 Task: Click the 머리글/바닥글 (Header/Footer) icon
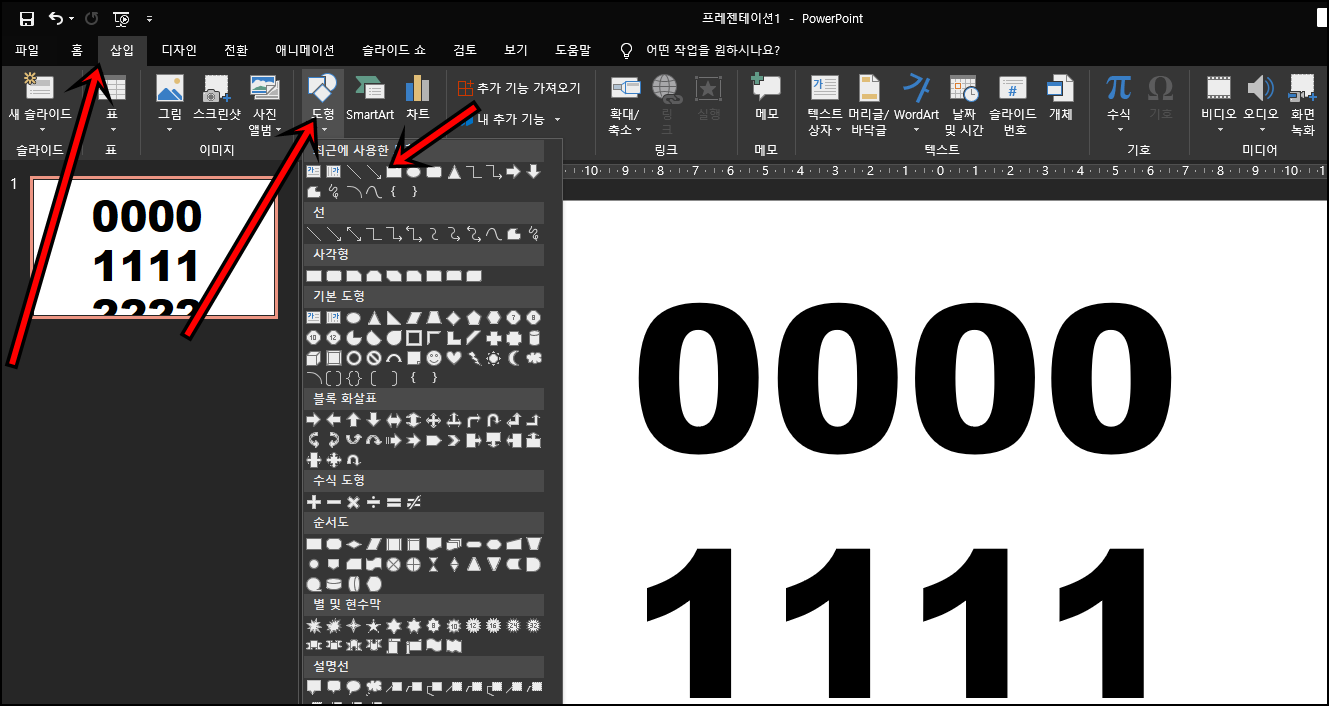click(x=868, y=88)
